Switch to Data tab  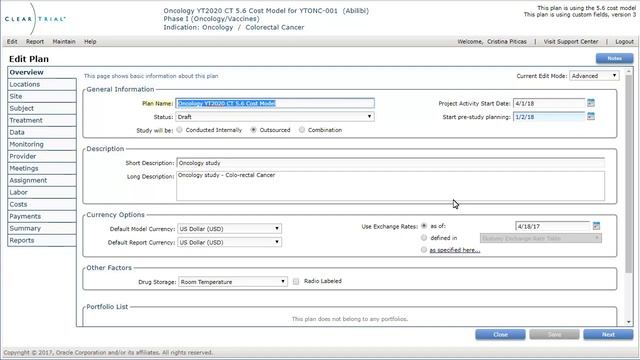pos(42,132)
